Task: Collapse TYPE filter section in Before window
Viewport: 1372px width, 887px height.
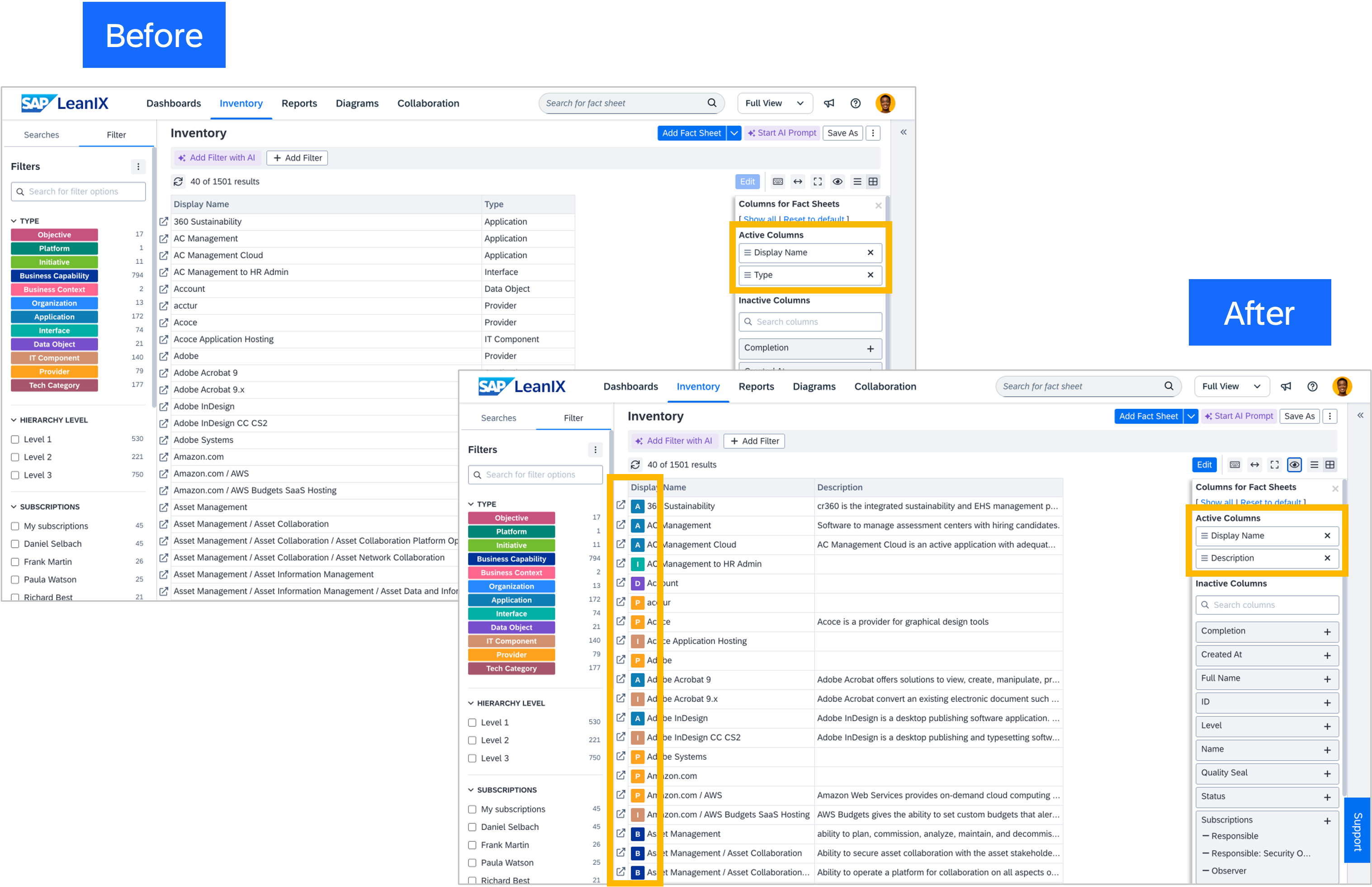Action: tap(14, 221)
